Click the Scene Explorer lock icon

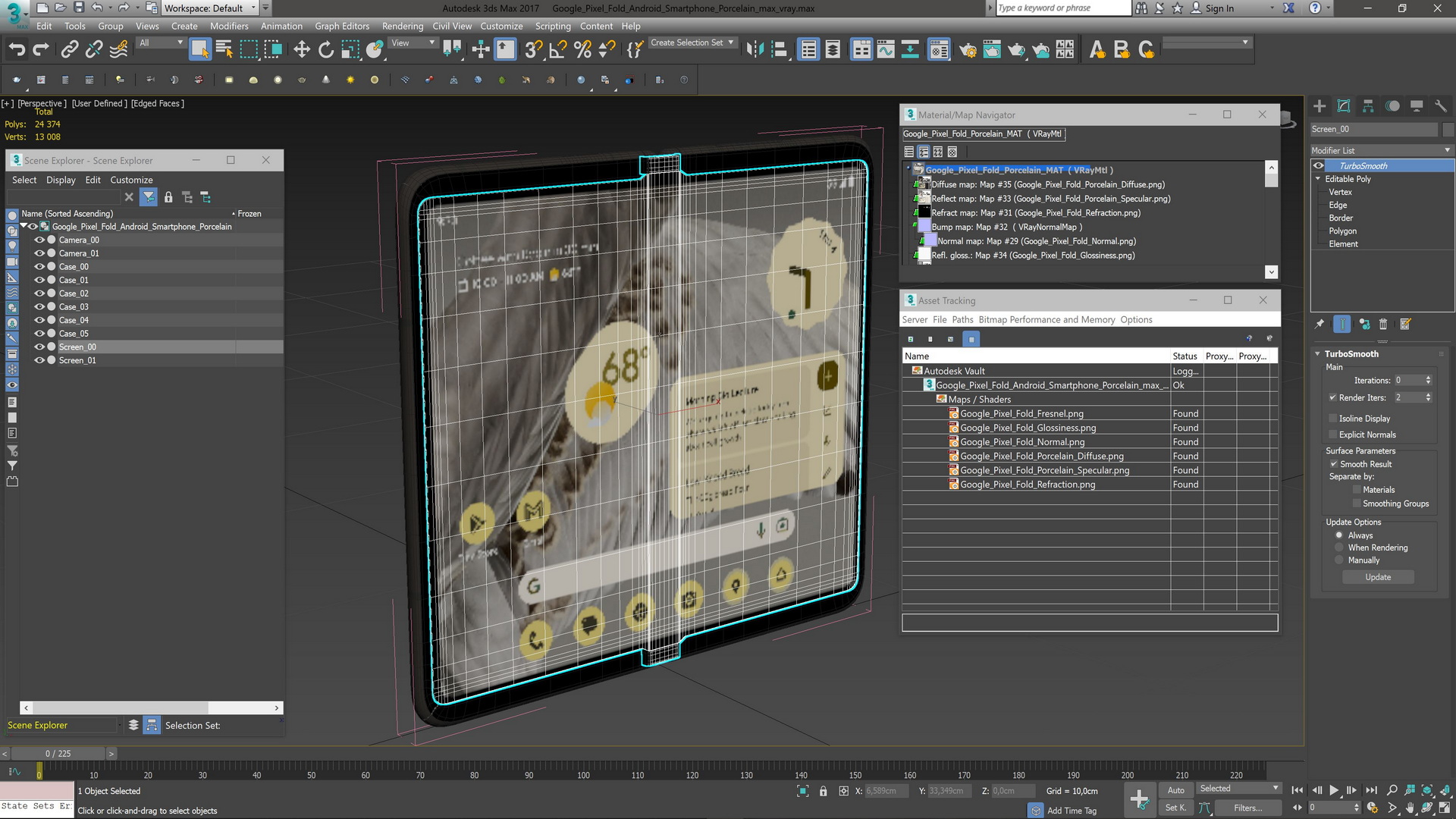click(x=168, y=197)
